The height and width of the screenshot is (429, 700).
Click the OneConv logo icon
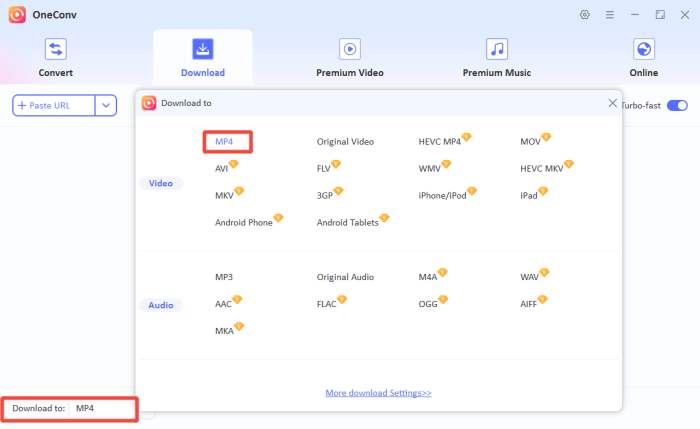(x=17, y=15)
